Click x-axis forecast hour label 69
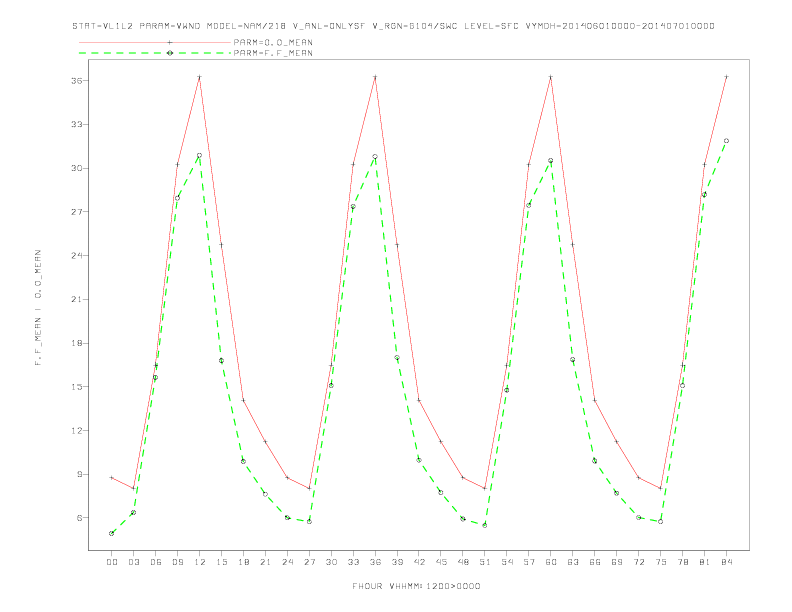The image size is (792, 612). [617, 562]
